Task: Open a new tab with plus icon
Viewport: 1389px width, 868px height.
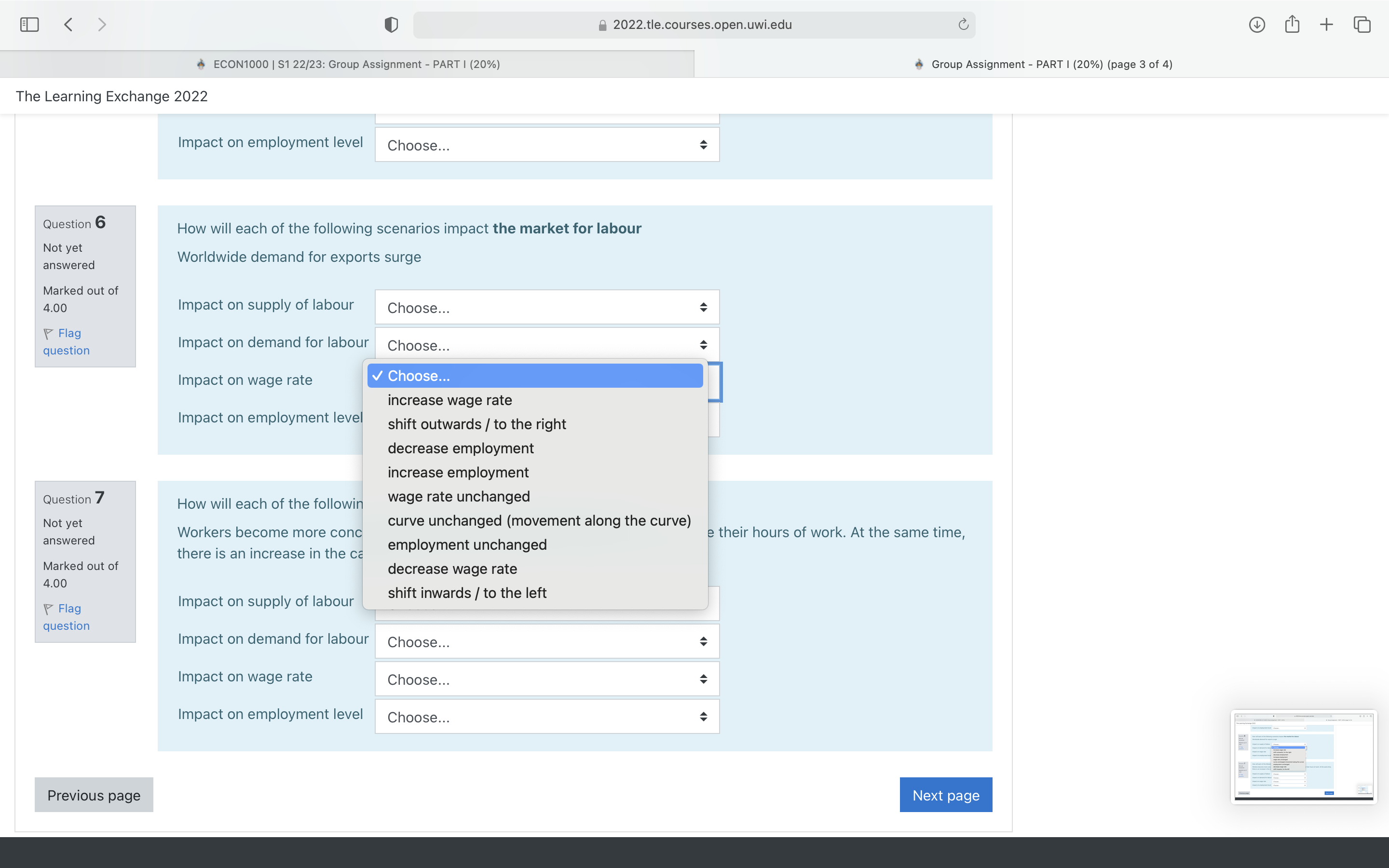Action: click(x=1326, y=25)
